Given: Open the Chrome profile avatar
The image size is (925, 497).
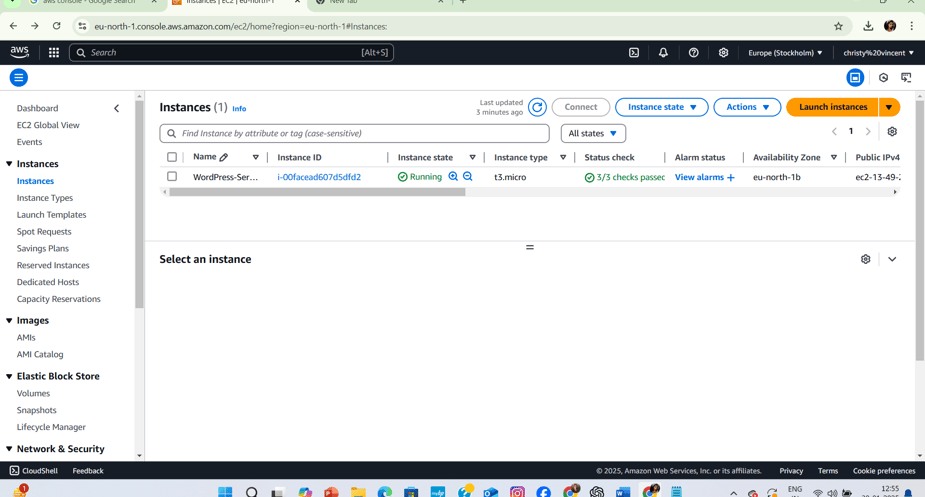Looking at the screenshot, I should click(x=890, y=26).
